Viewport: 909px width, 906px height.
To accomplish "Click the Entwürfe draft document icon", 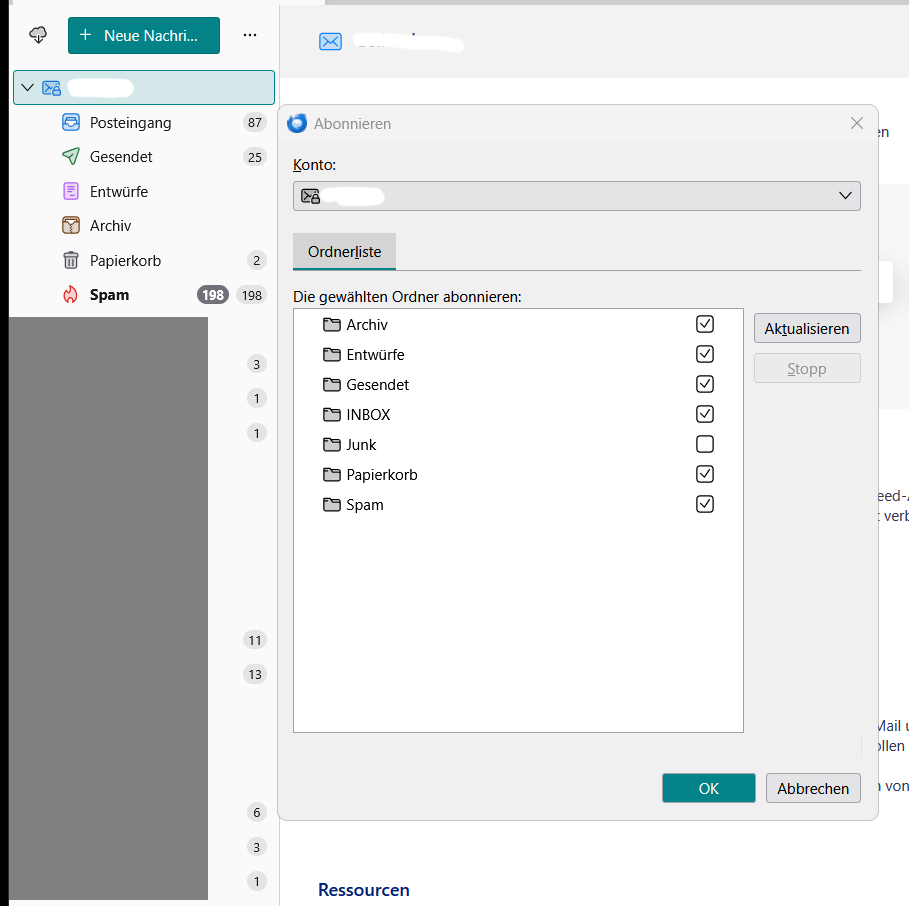I will 71,191.
